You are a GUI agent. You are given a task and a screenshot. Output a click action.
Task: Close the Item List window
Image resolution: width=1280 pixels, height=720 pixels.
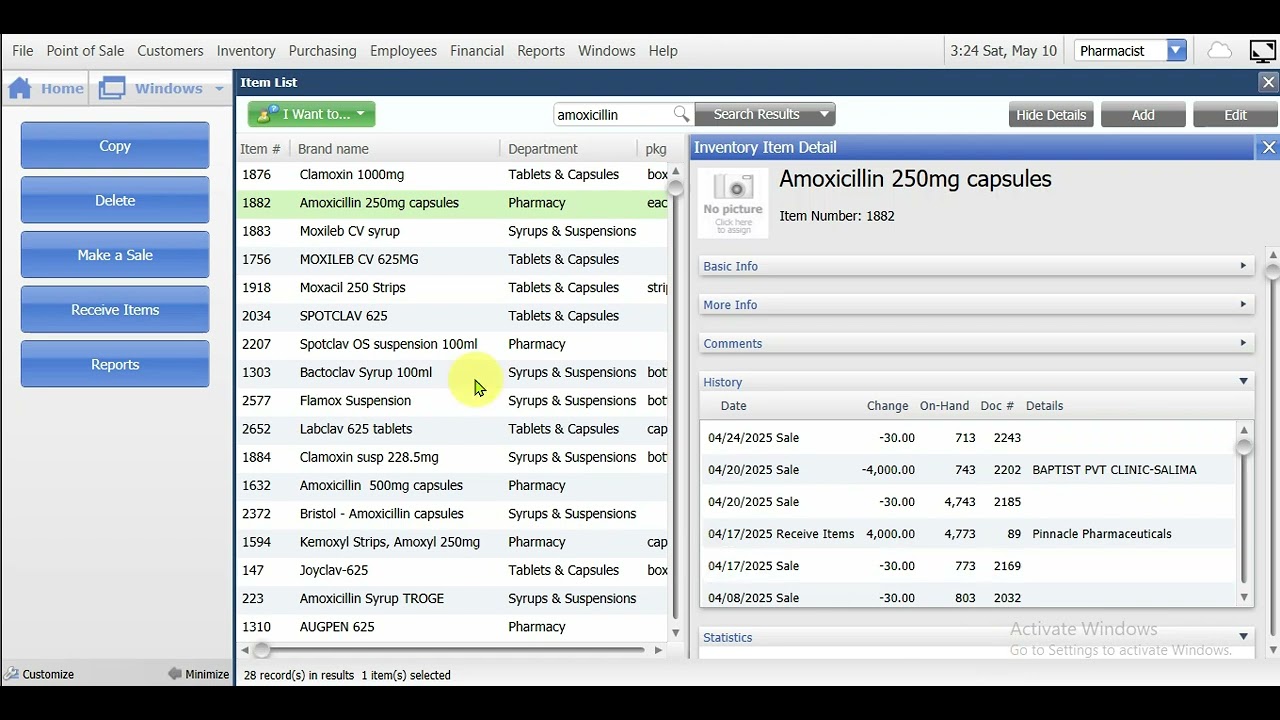[1268, 83]
